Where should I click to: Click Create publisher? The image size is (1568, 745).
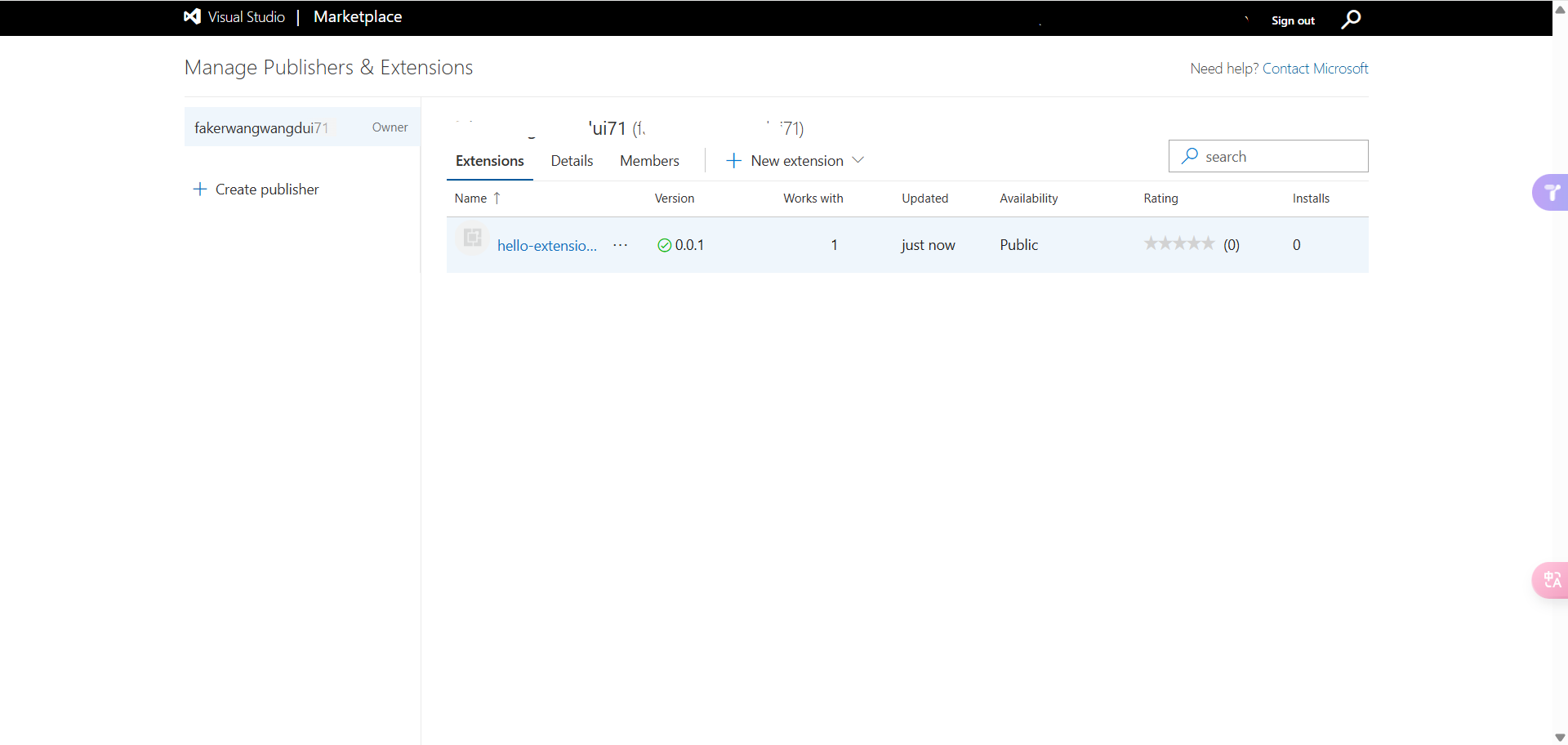point(256,190)
